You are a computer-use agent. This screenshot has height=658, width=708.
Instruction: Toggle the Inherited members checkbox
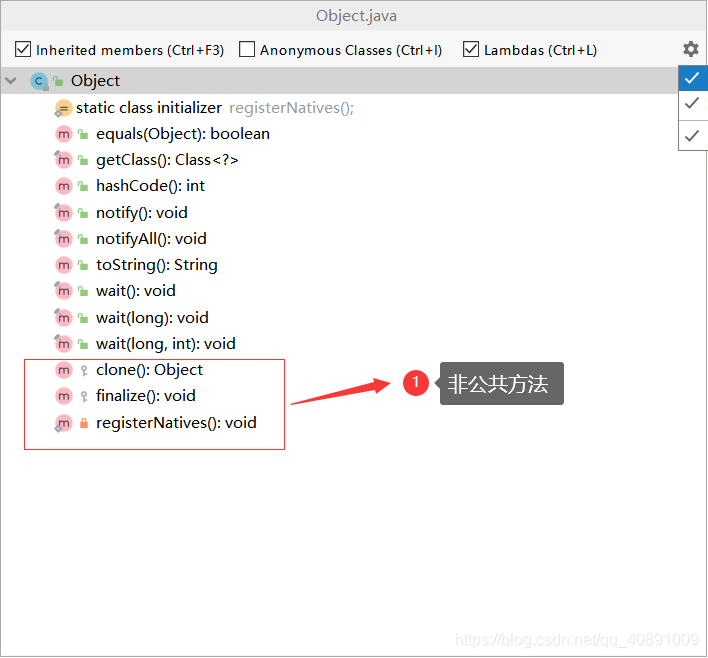tap(23, 49)
